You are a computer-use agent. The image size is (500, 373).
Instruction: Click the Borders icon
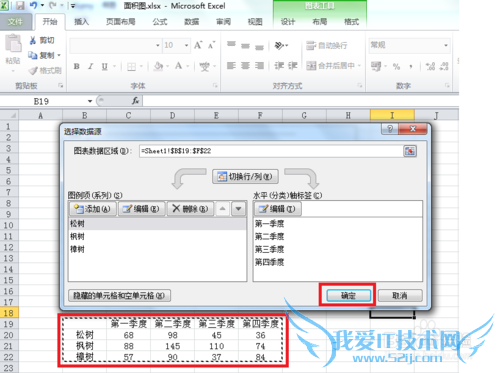pyautogui.click(x=131, y=67)
